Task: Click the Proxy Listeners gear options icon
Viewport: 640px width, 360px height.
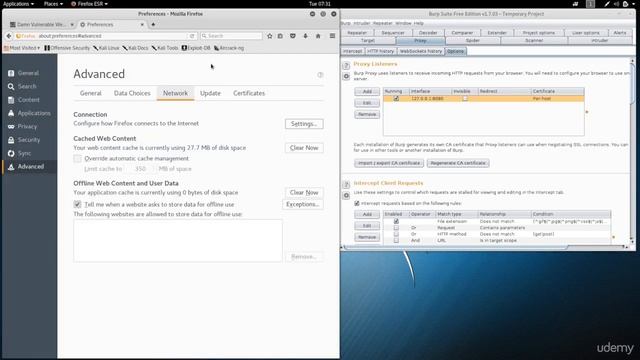Action: tap(346, 76)
